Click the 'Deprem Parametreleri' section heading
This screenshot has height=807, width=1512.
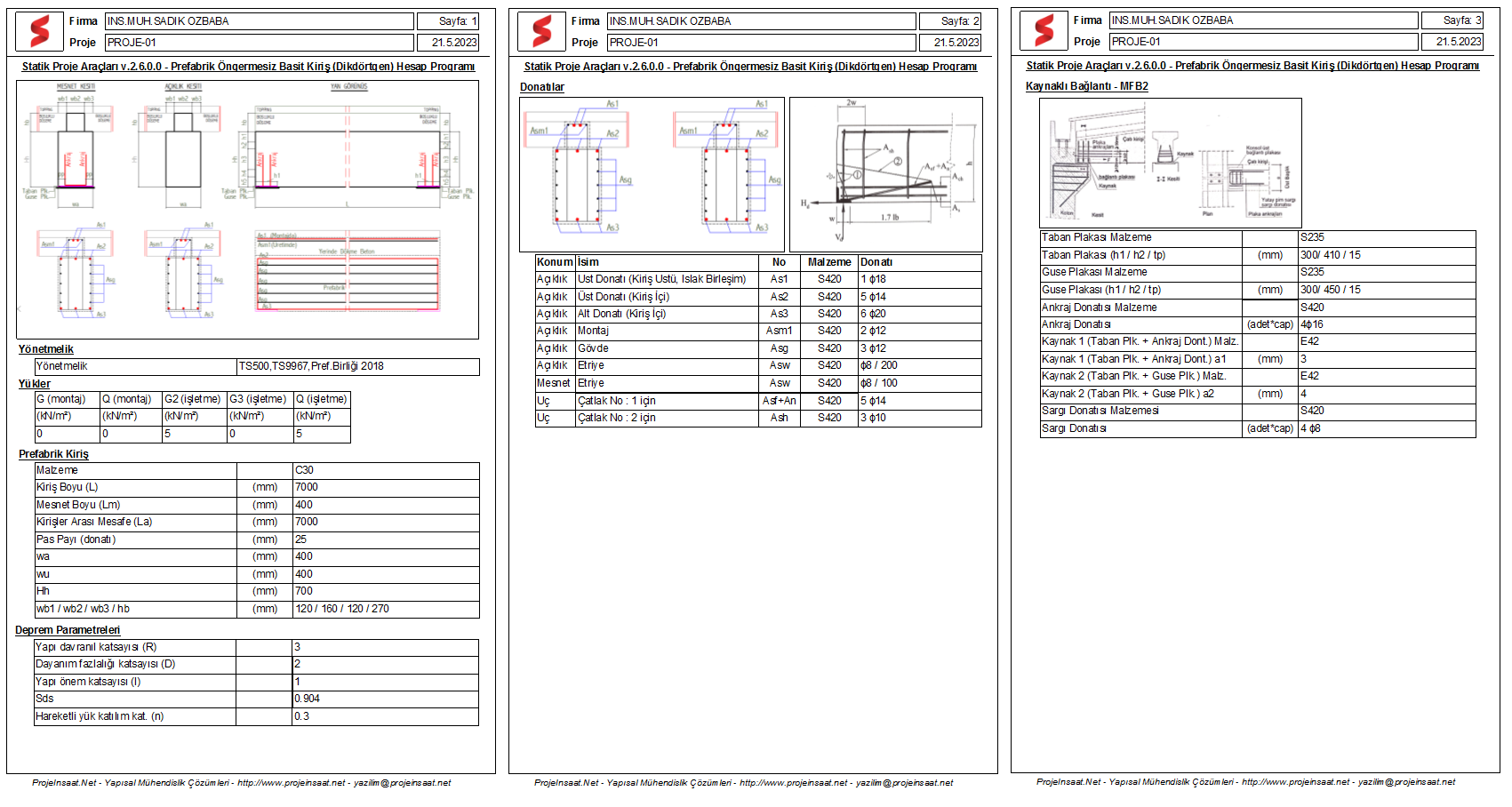(68, 630)
